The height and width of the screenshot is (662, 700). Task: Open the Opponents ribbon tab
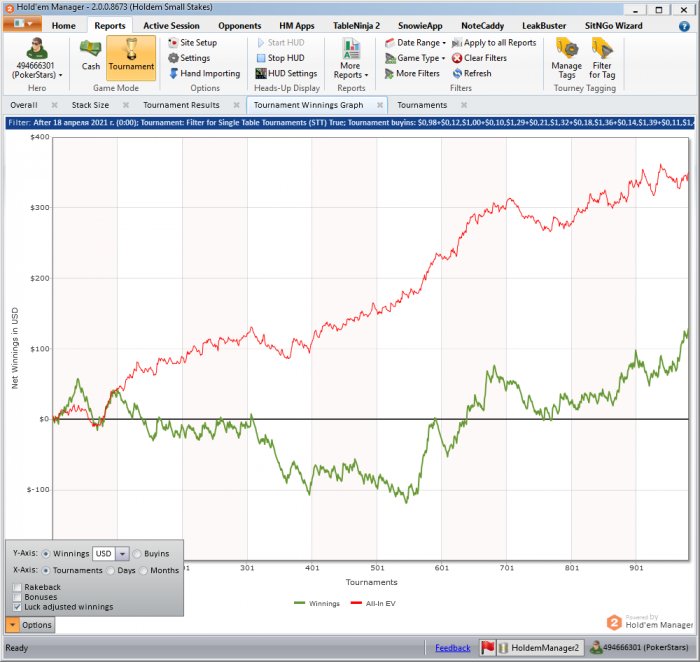click(x=239, y=26)
